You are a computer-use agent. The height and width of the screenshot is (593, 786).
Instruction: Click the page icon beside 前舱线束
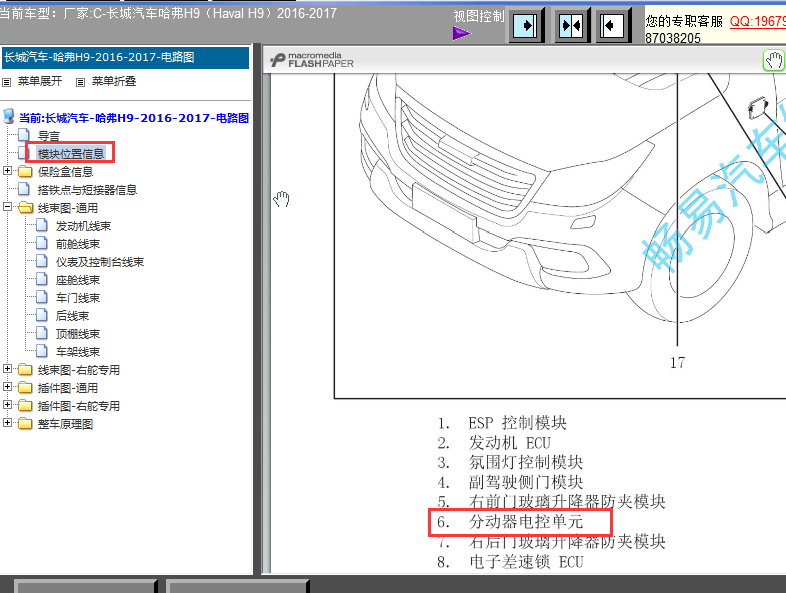[x=42, y=243]
